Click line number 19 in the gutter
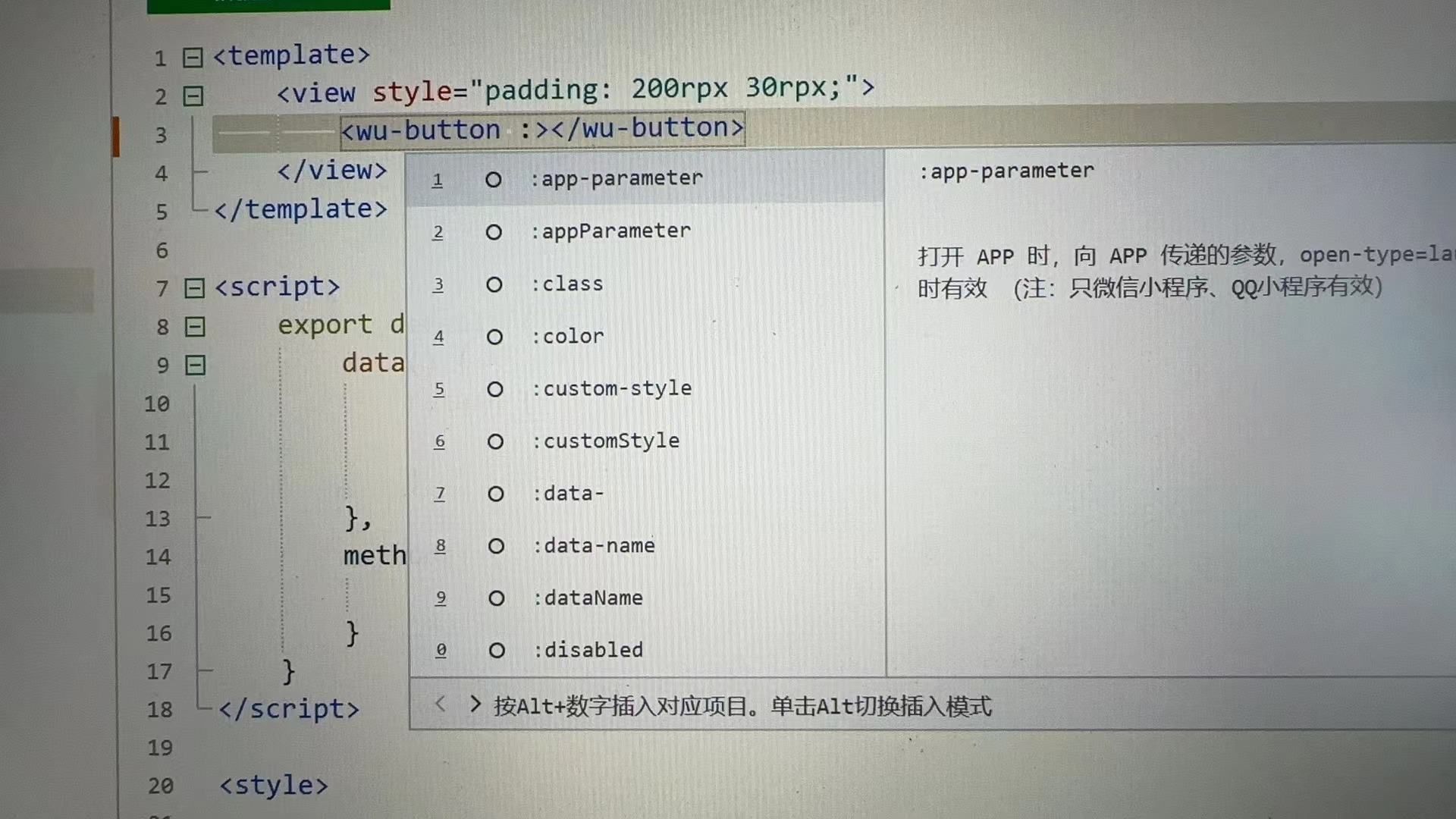Image resolution: width=1456 pixels, height=819 pixels. coord(160,748)
